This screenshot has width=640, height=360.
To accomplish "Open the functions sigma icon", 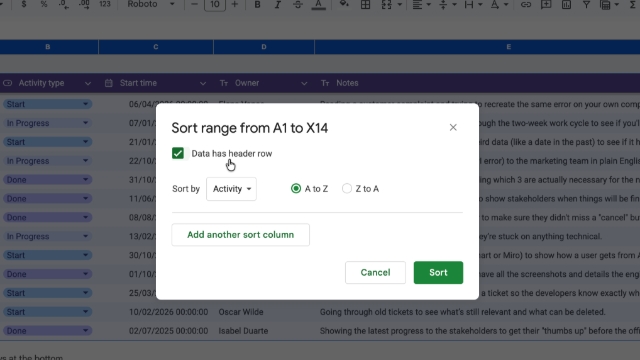I will [x=633, y=4].
